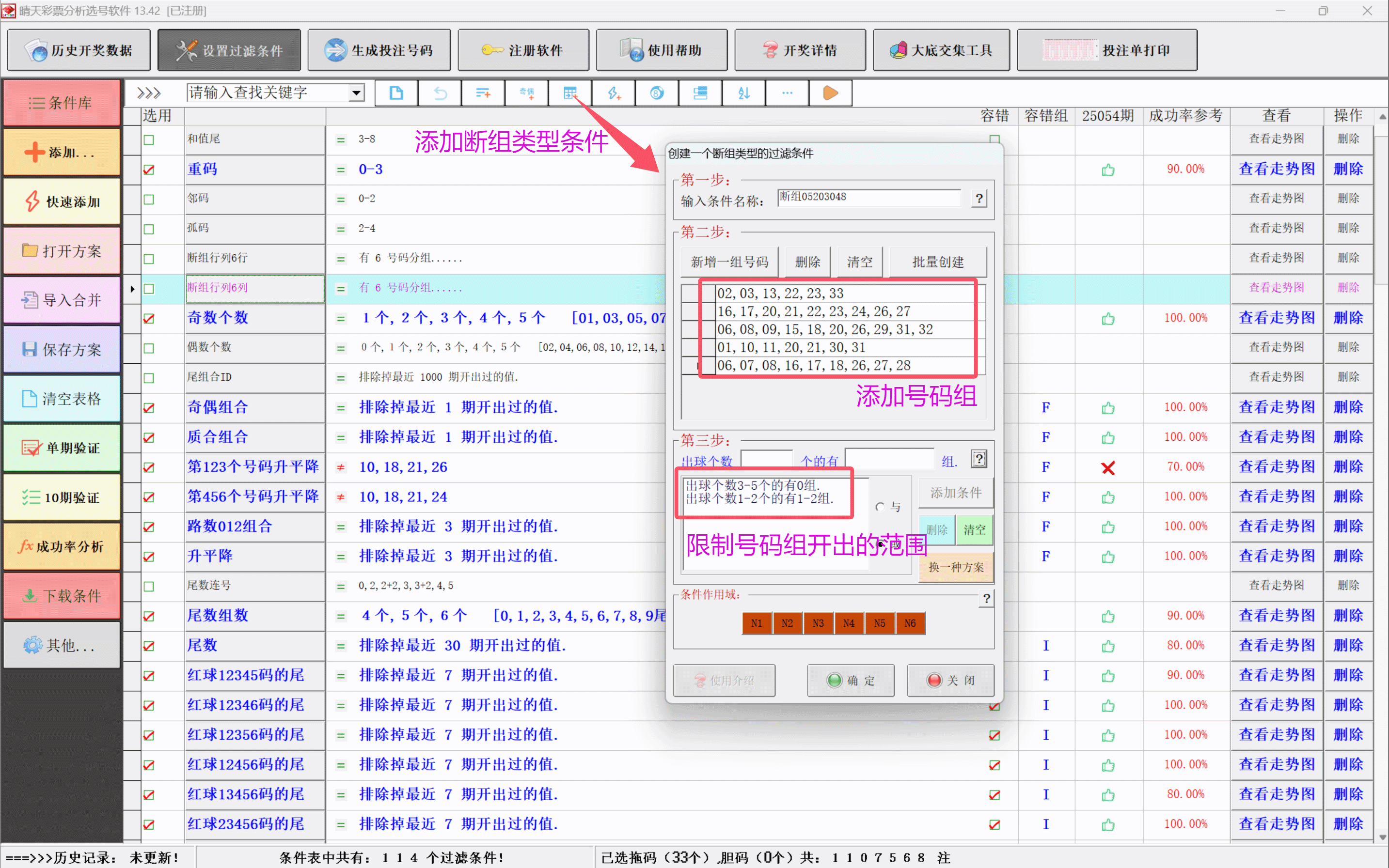Click the undo arrow toolbar icon
This screenshot has width=1389, height=868.
click(440, 93)
